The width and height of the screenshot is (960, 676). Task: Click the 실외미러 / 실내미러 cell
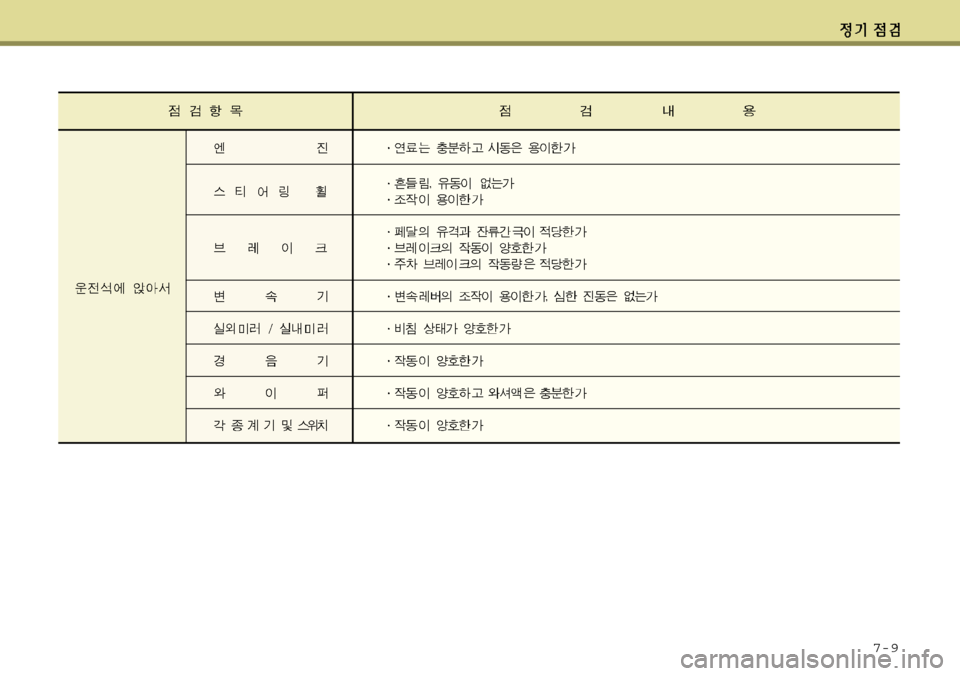[270, 328]
